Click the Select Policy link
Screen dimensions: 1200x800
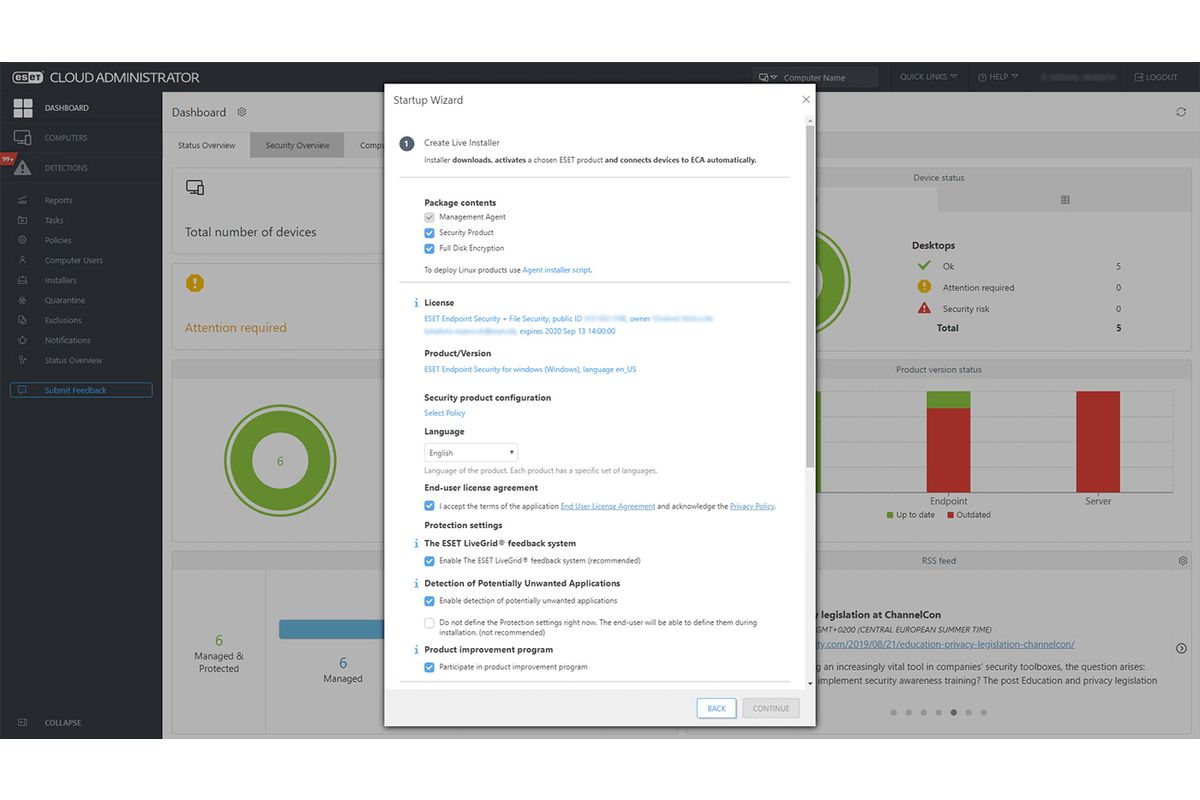(445, 413)
